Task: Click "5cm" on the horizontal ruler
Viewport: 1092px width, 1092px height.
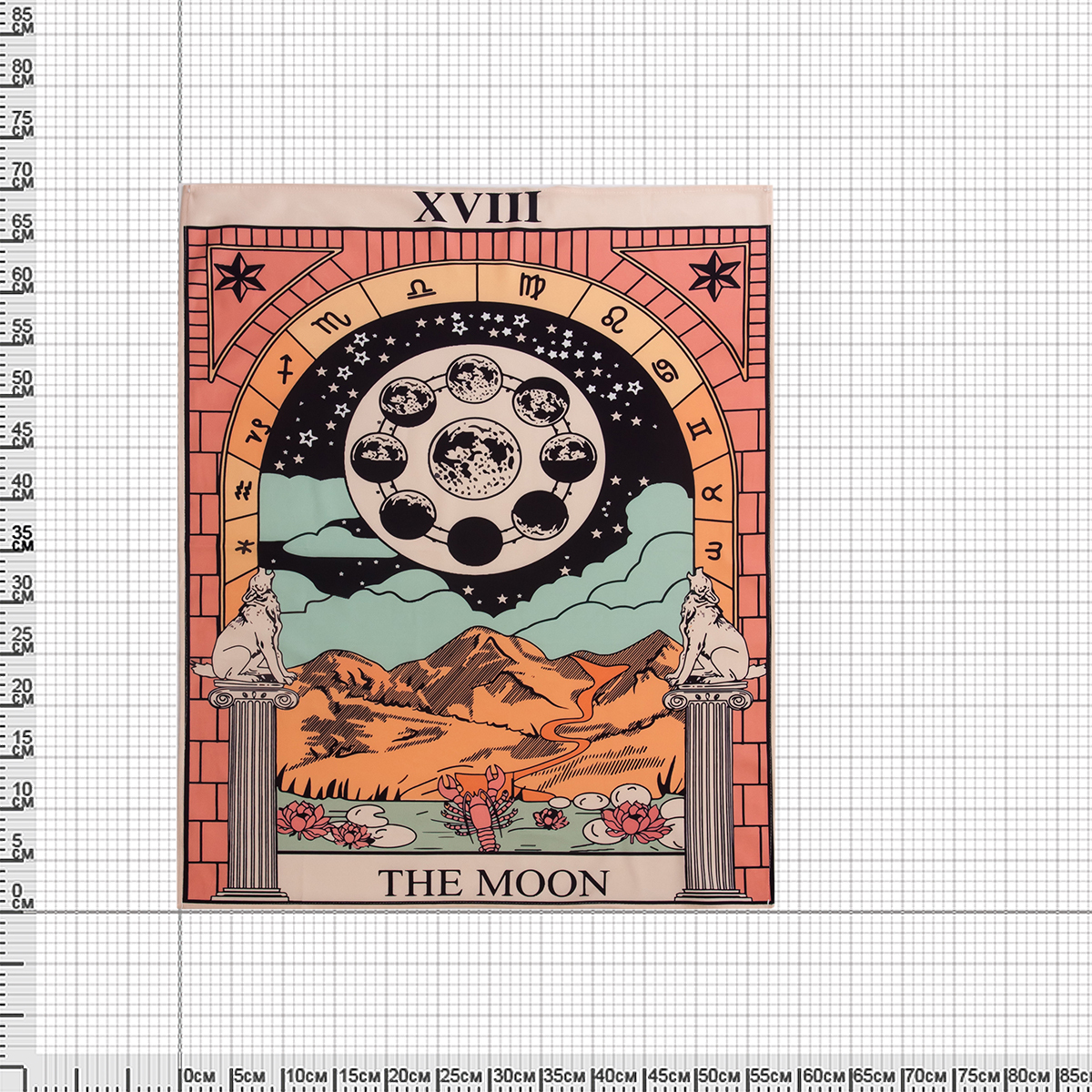Action: (251, 1075)
